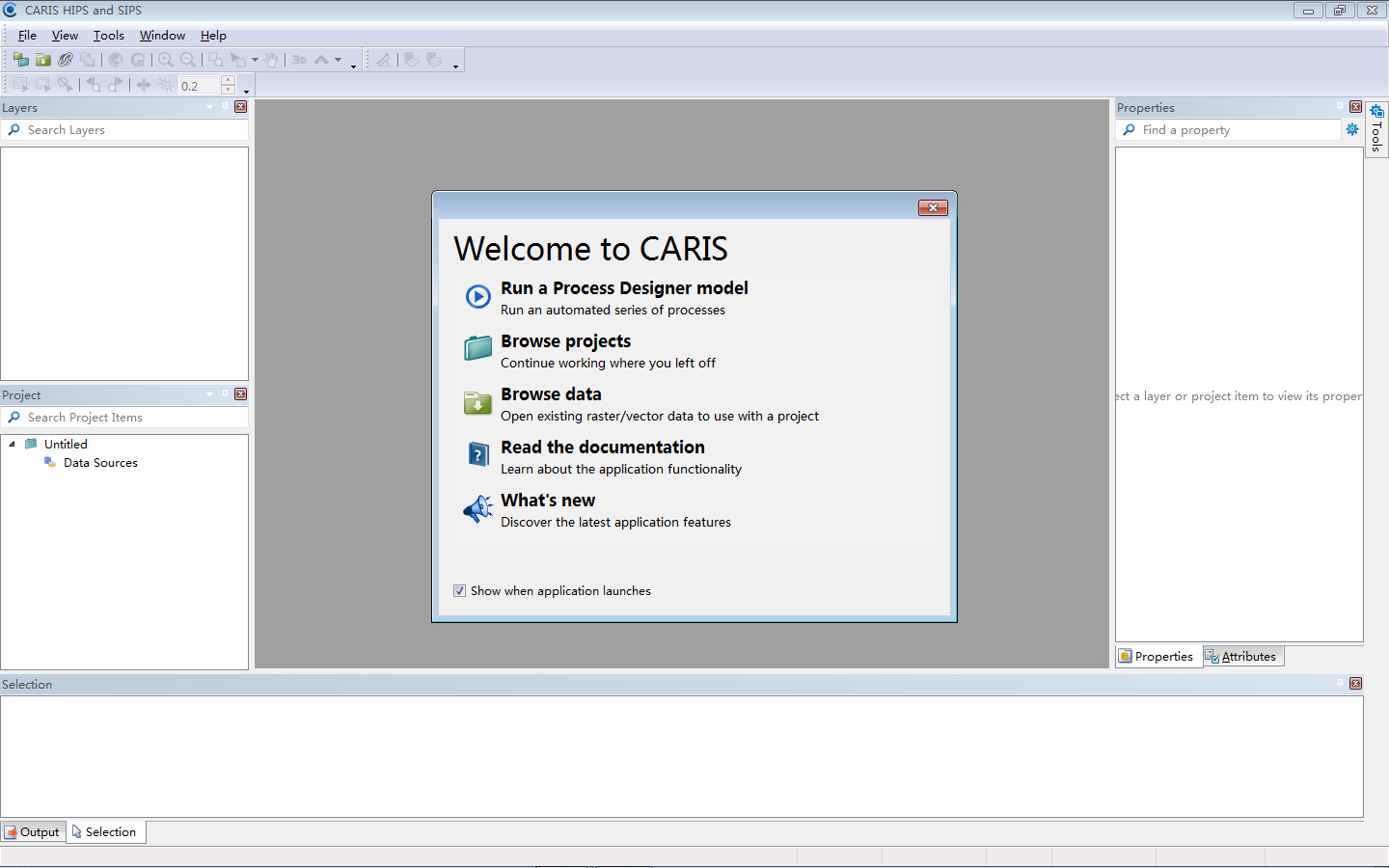Image resolution: width=1389 pixels, height=868 pixels.
Task: Click the measure distance ruler icon
Action: (x=384, y=60)
